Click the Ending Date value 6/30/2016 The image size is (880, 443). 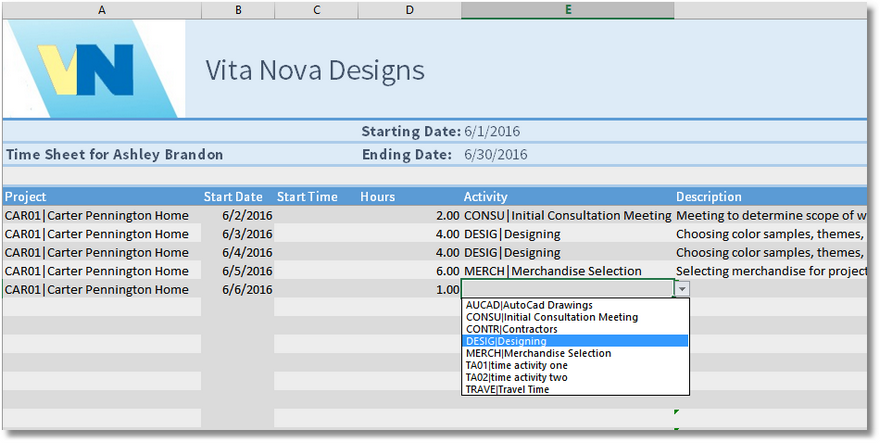496,154
